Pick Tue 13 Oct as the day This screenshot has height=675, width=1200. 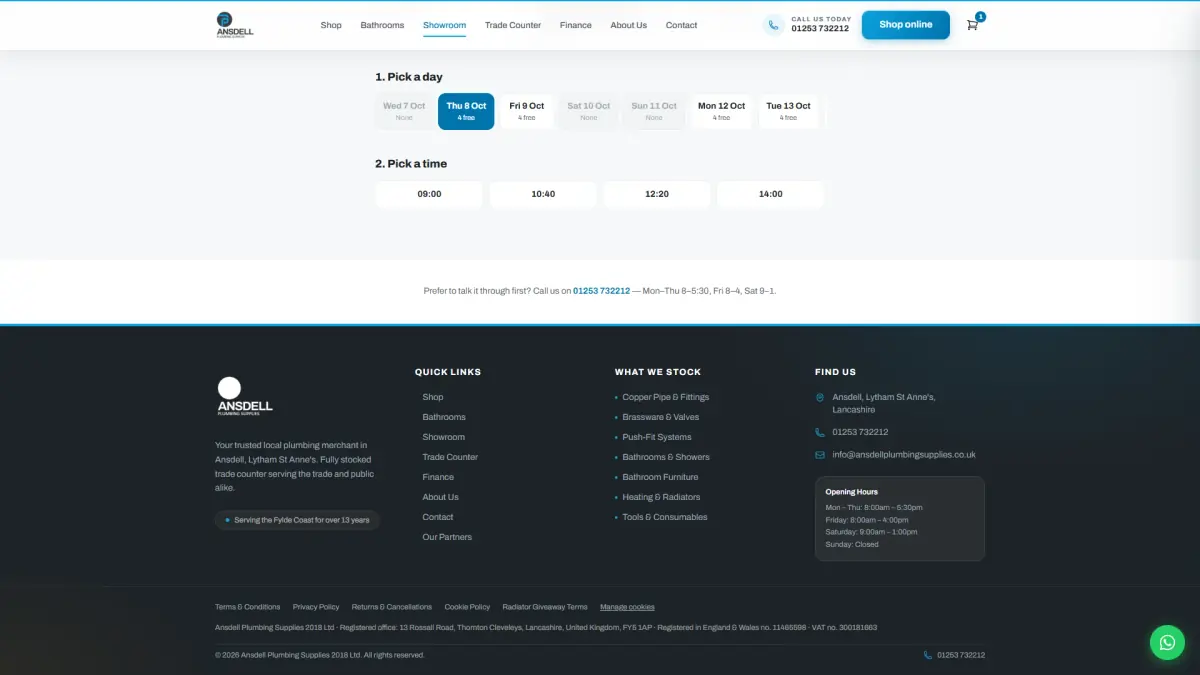[x=789, y=111]
